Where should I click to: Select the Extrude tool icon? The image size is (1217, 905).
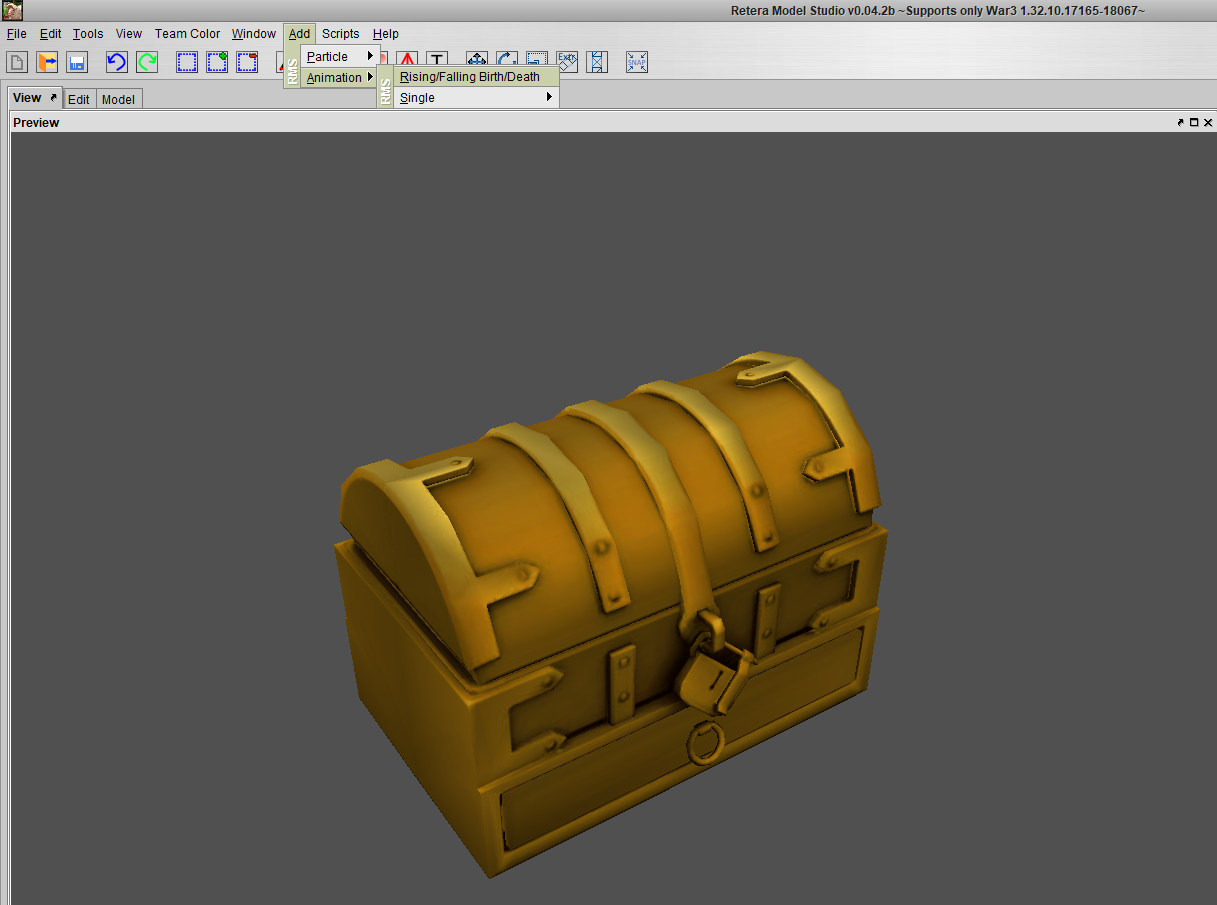click(x=567, y=62)
